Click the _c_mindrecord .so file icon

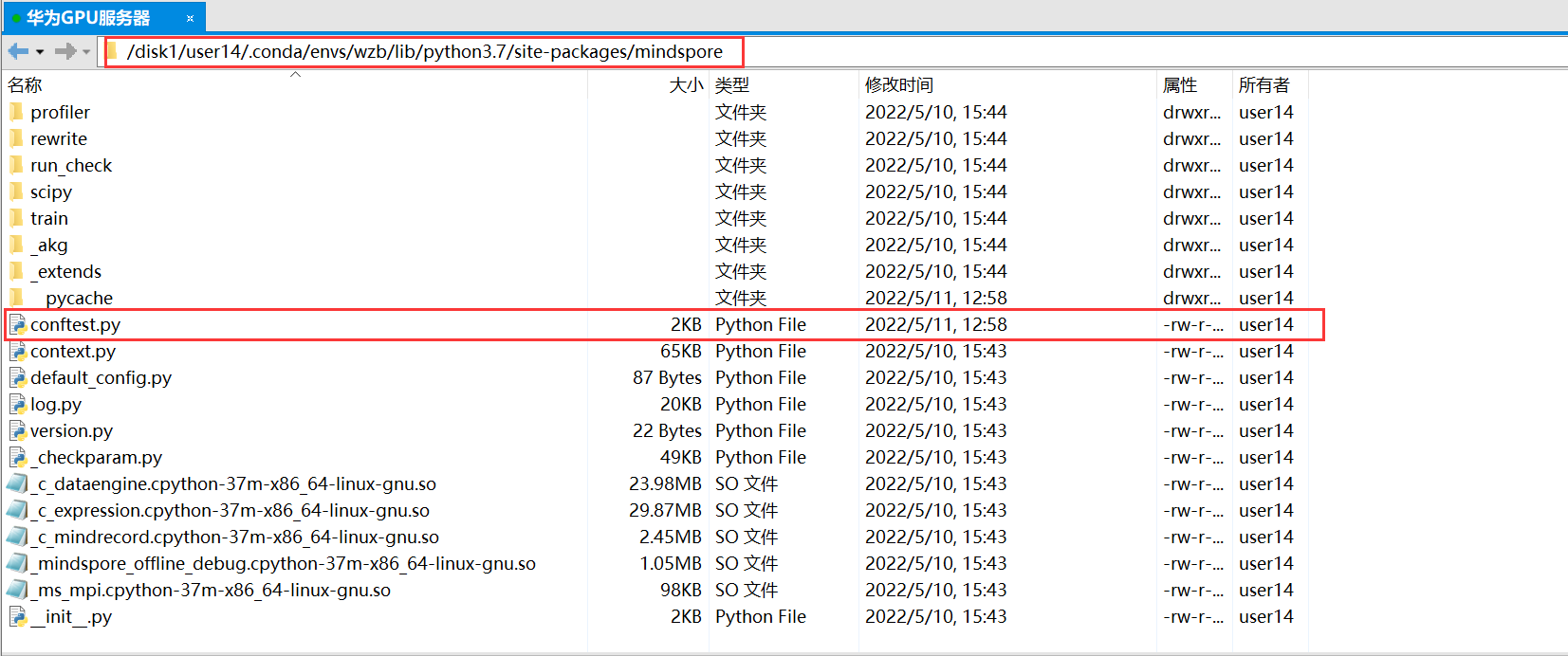(17, 537)
